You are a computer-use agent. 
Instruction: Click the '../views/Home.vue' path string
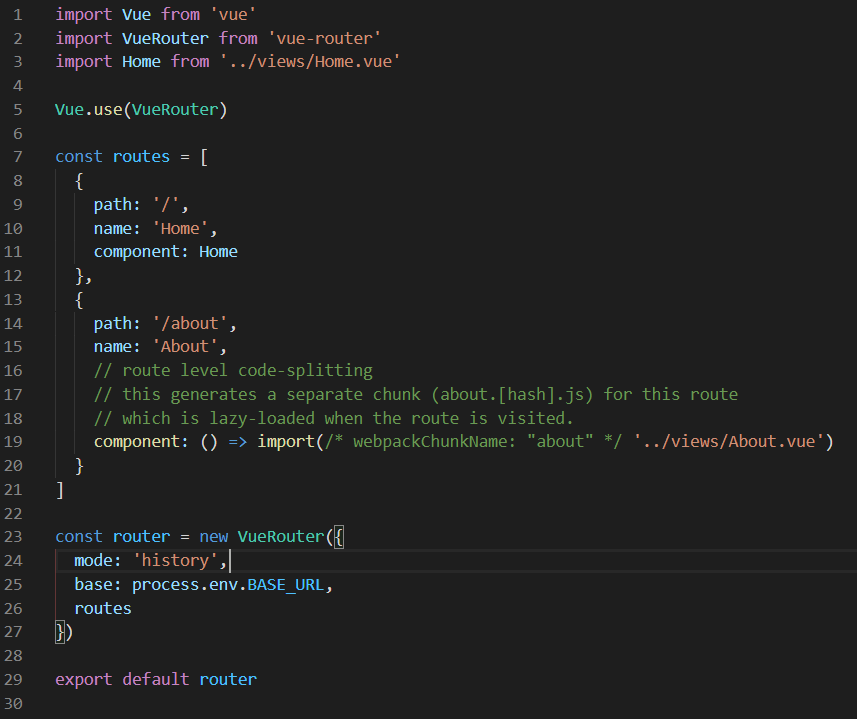click(x=310, y=61)
